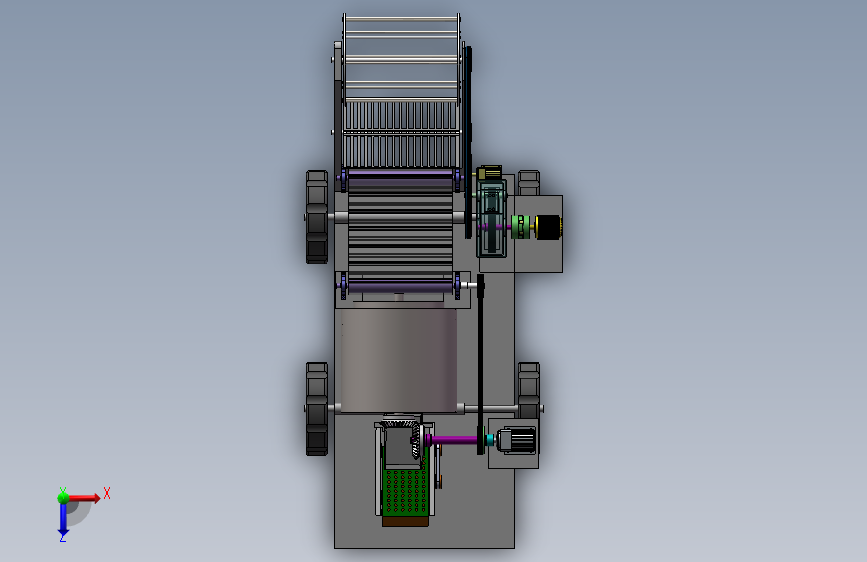
Task: Select the lower purple conveyor roller
Action: [x=400, y=287]
